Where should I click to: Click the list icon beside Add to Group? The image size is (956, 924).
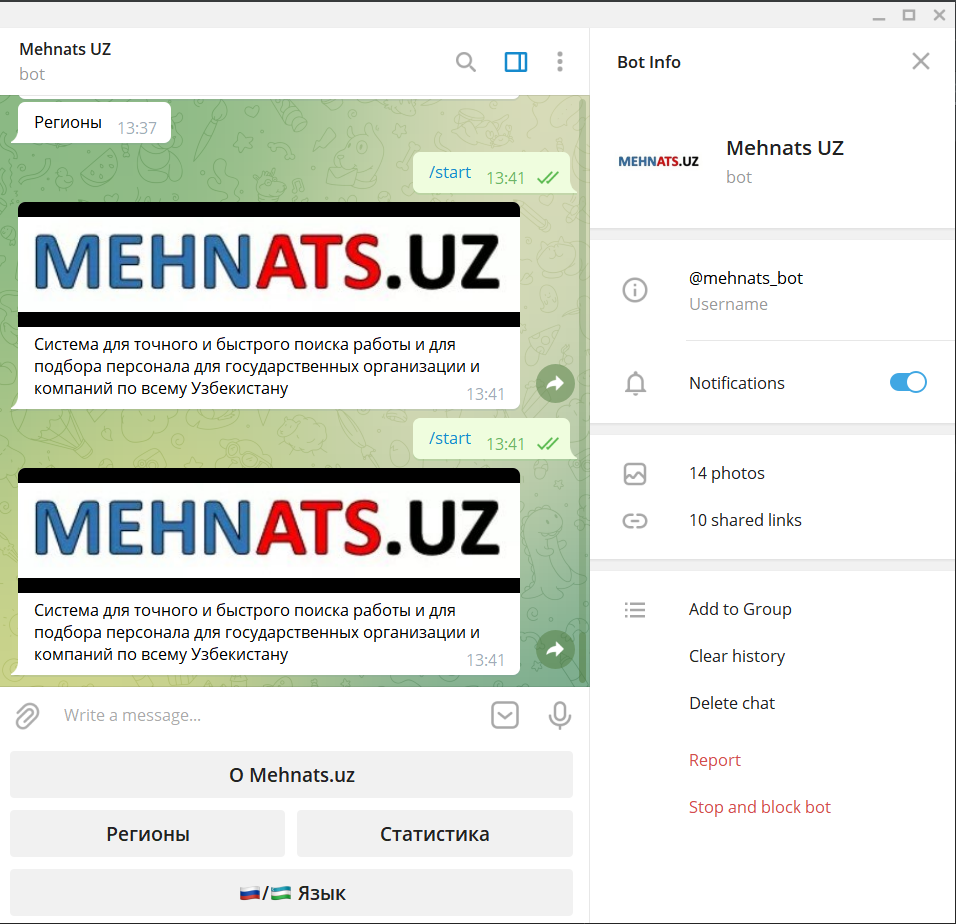pos(635,609)
